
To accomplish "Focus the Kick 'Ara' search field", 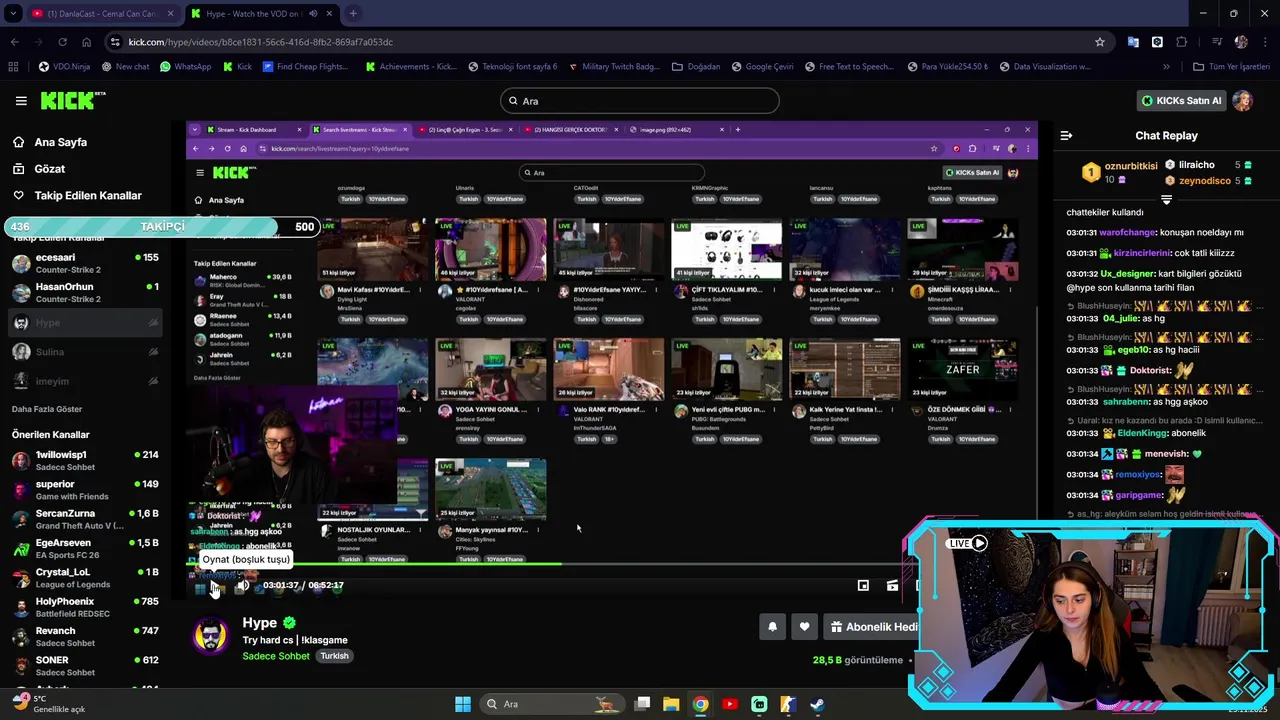I will tap(640, 101).
